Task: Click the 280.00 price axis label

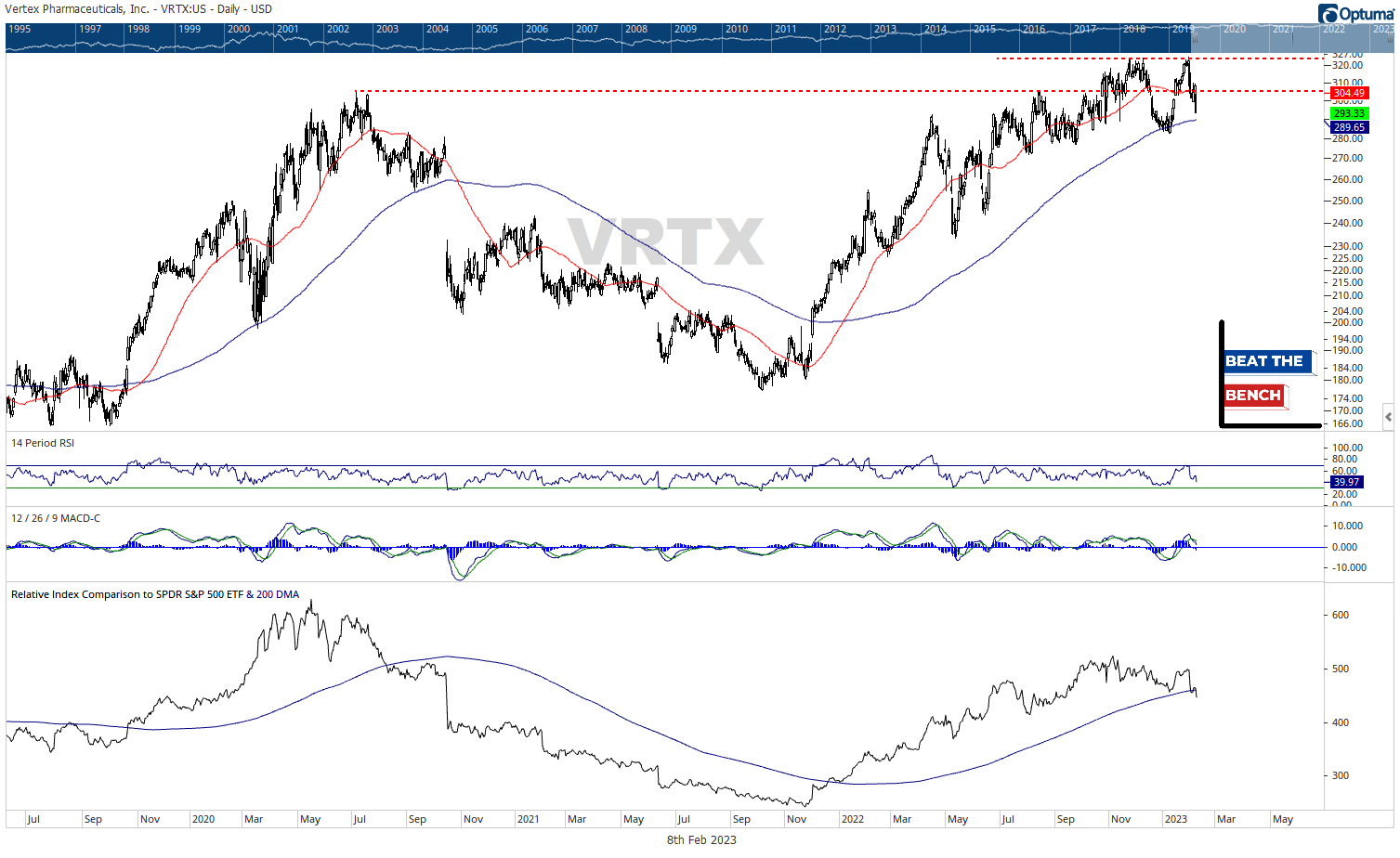Action: (1347, 138)
